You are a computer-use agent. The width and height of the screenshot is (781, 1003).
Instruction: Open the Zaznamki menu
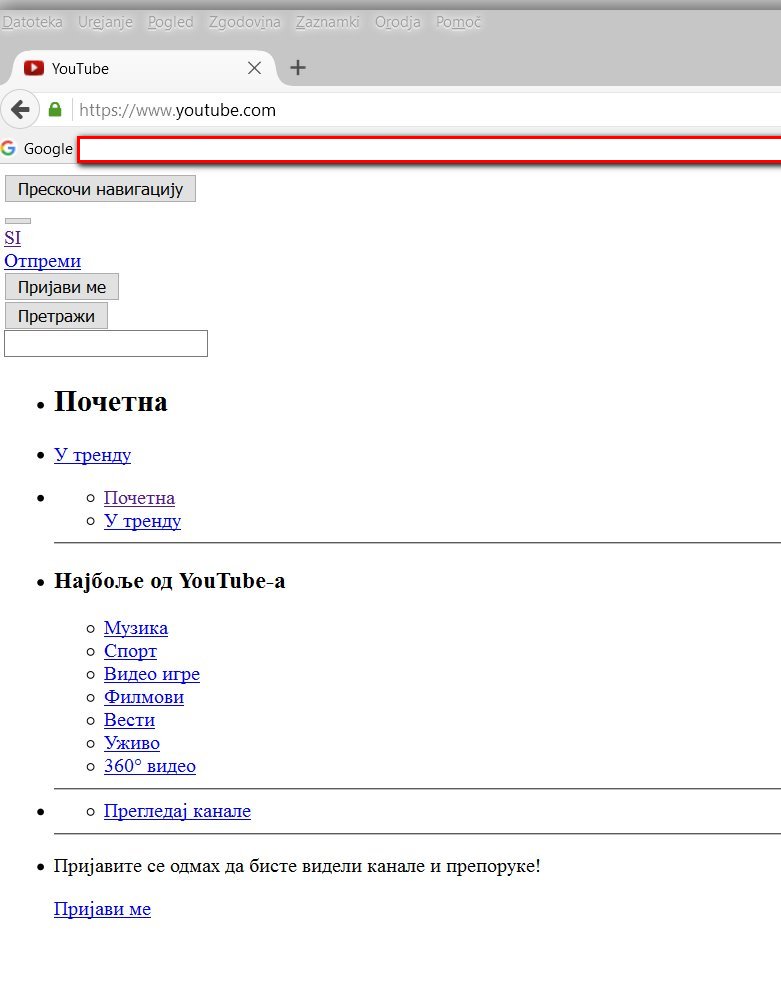pos(327,22)
